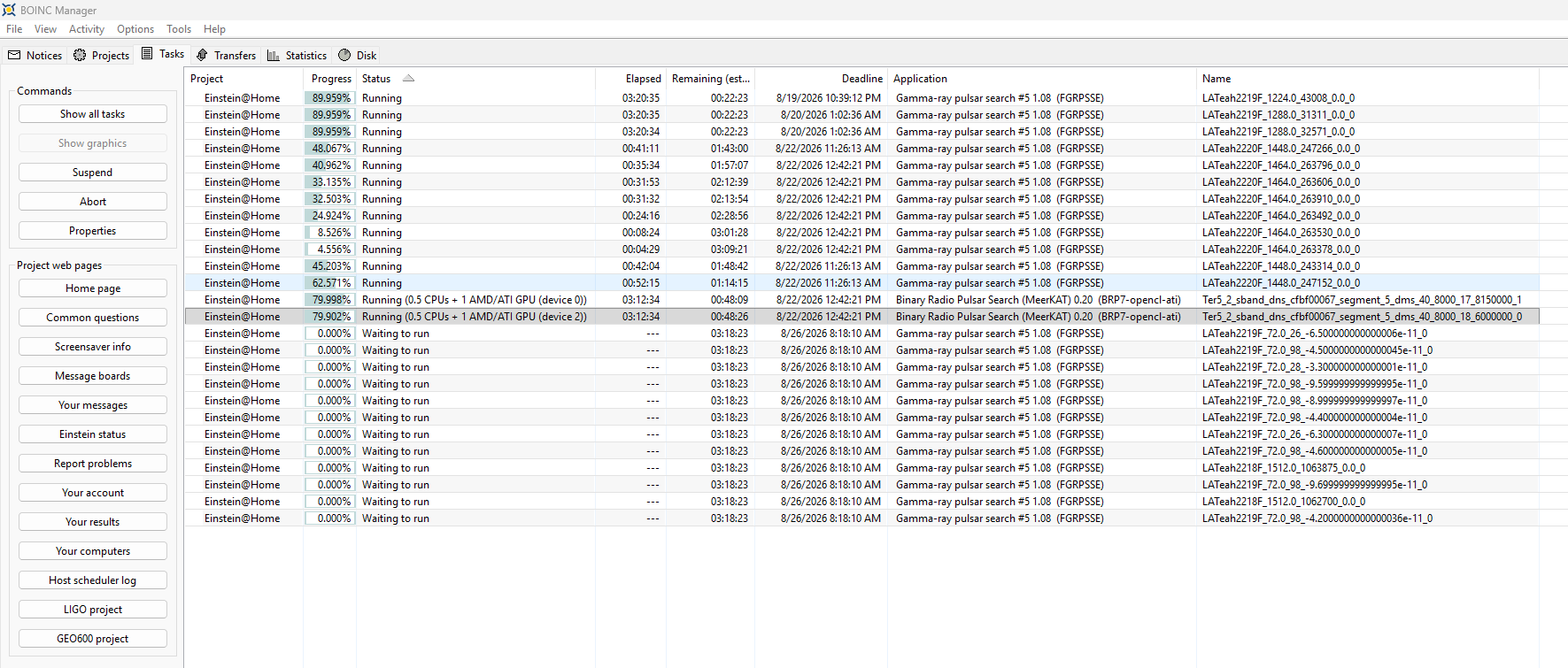Click the Disk tab pie icon
Image resolution: width=1568 pixels, height=668 pixels.
pyautogui.click(x=344, y=55)
